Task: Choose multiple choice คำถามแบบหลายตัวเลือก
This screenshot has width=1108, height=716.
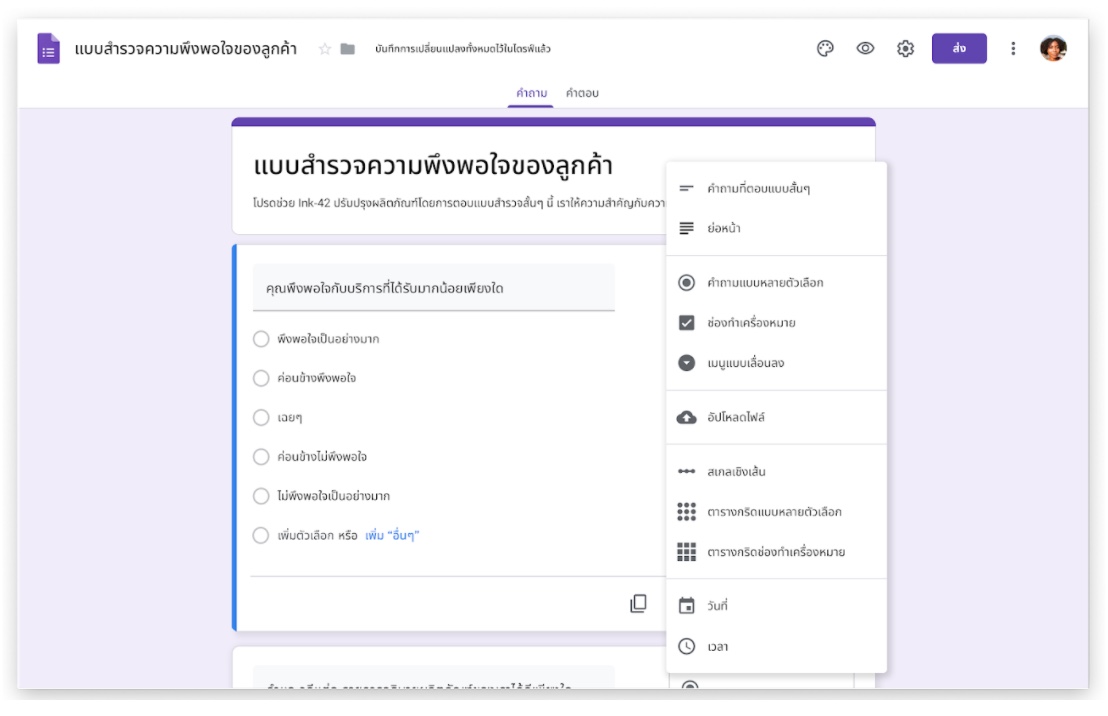Action: (x=776, y=283)
